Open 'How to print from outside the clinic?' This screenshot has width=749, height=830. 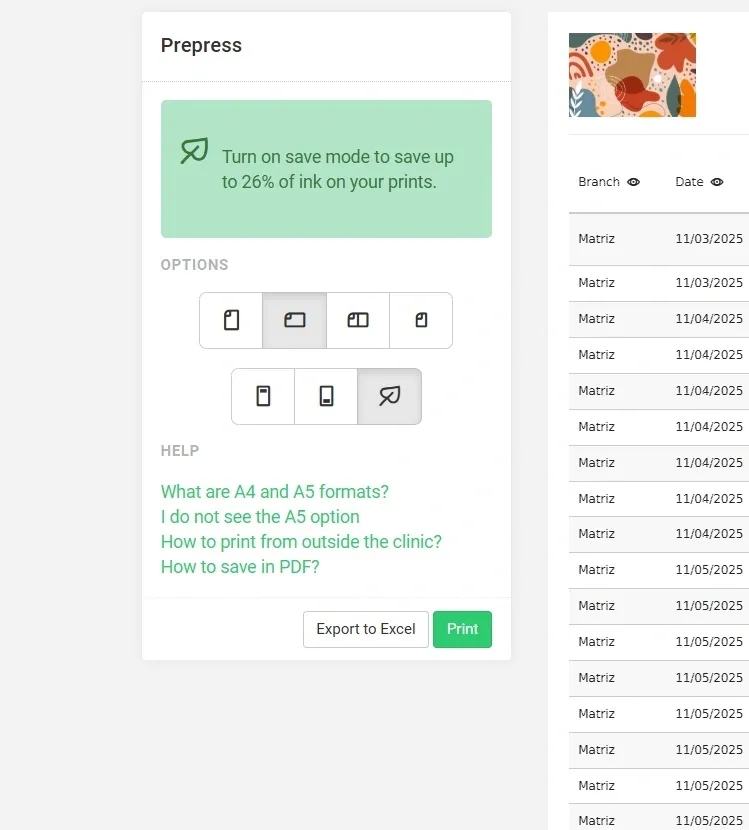click(x=301, y=542)
